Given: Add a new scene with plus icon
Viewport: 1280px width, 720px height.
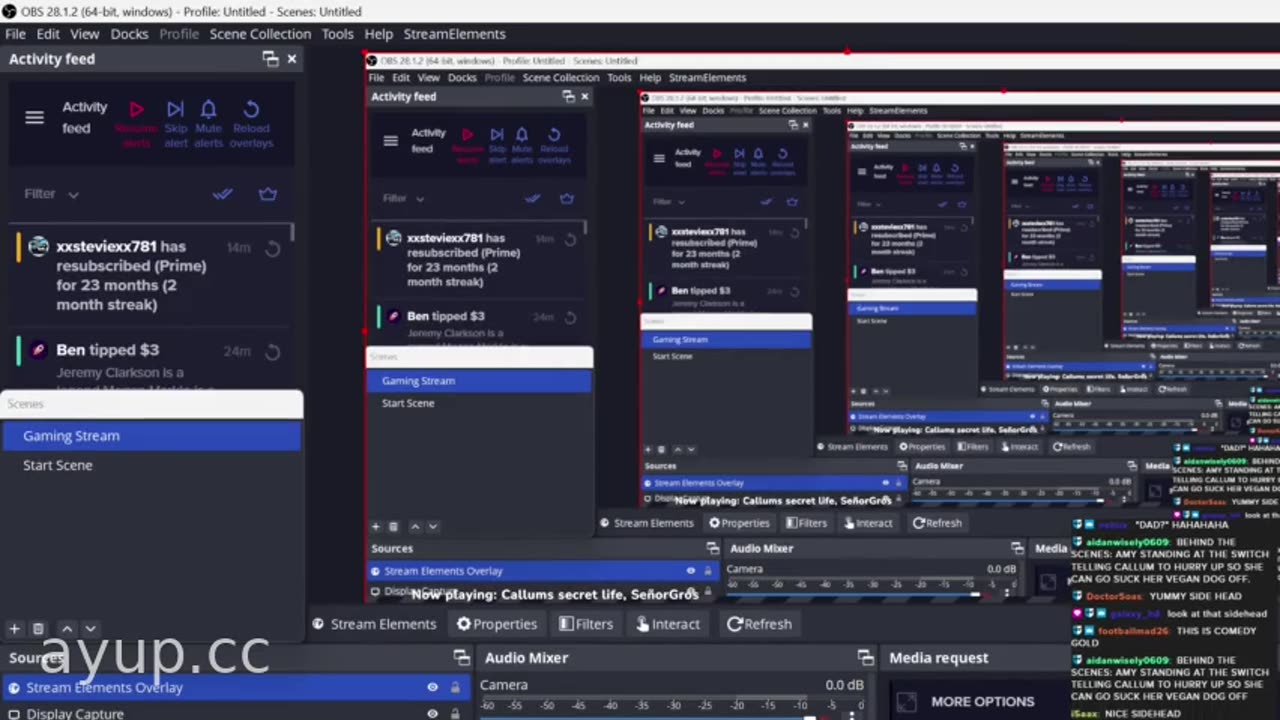Looking at the screenshot, I should click(14, 629).
